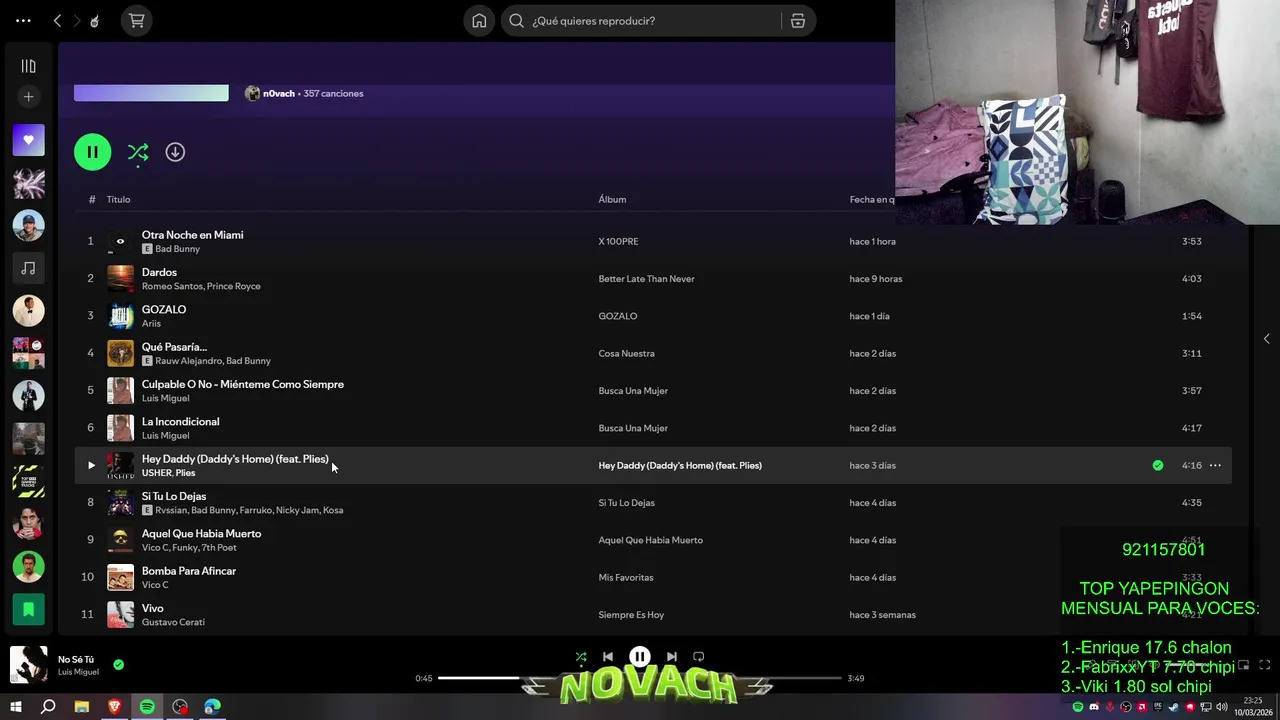Open the marketplace flame icon
This screenshot has height=720, width=1280.
(95, 21)
